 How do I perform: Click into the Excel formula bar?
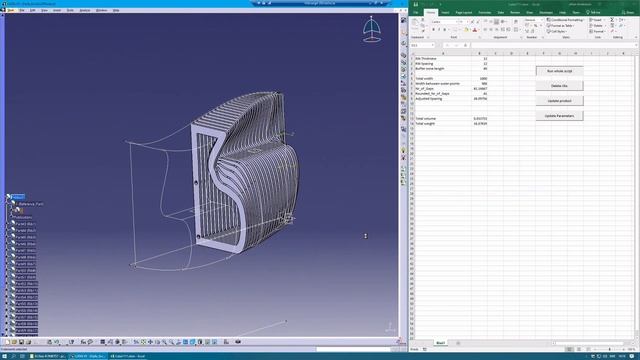[553, 45]
